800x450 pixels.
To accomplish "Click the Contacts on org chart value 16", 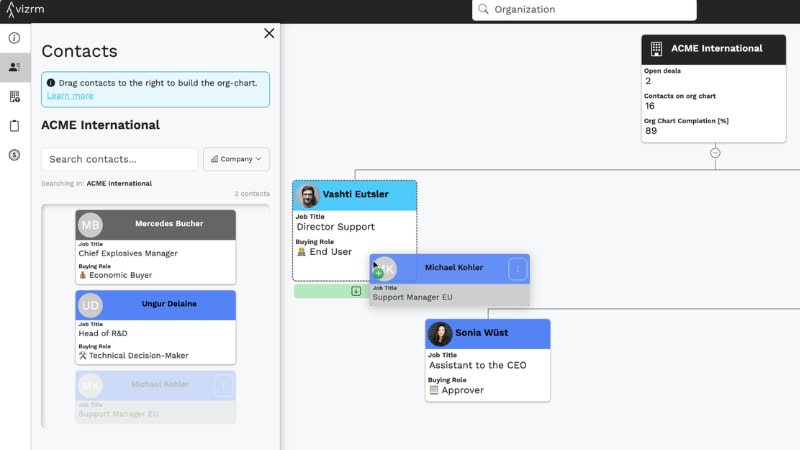I will coord(649,106).
